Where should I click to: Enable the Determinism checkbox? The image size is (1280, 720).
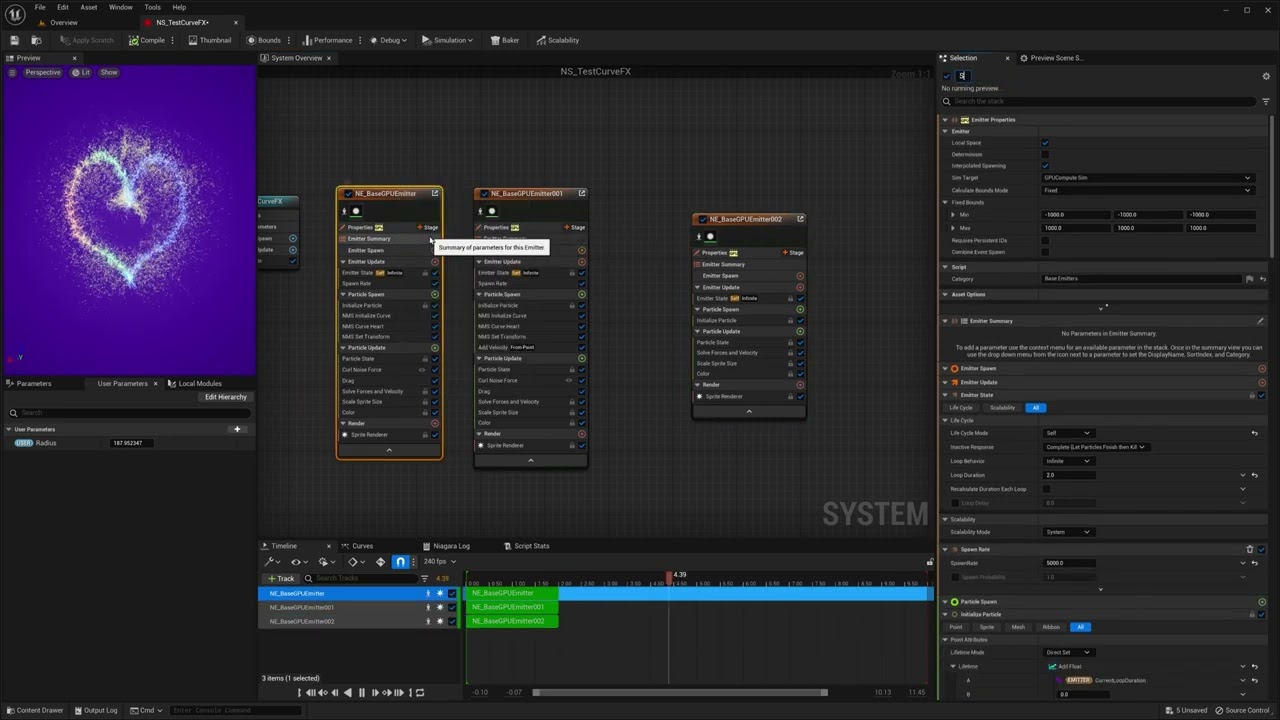click(x=1045, y=154)
